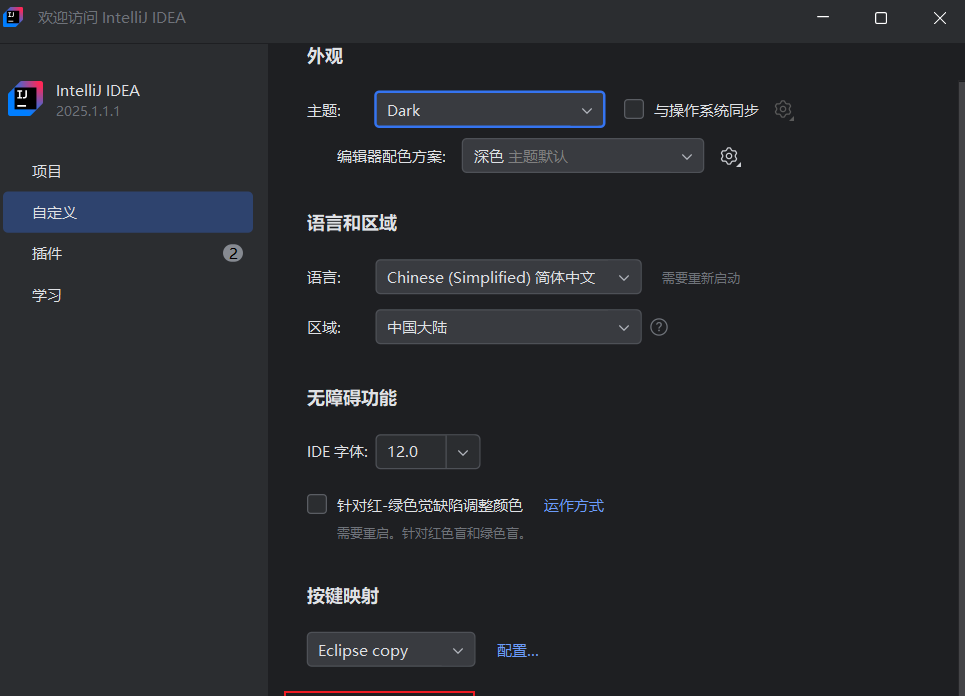Open the 区域 dropdown showing 中国大陆
This screenshot has height=696, width=965.
click(x=508, y=327)
